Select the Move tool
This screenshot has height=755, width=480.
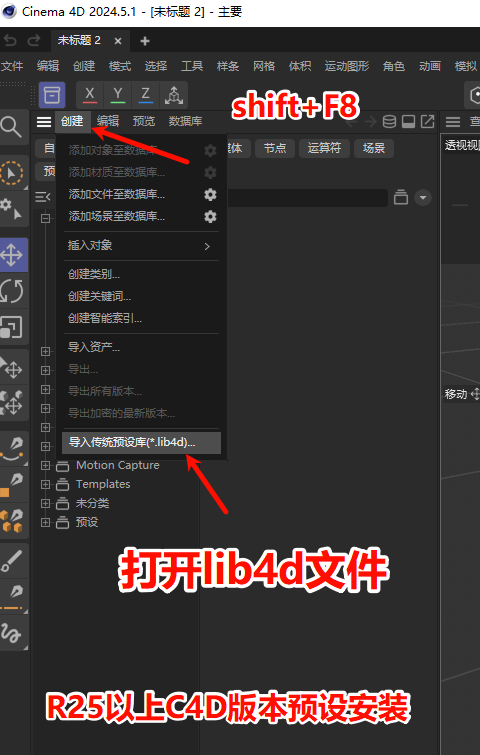[x=12, y=255]
